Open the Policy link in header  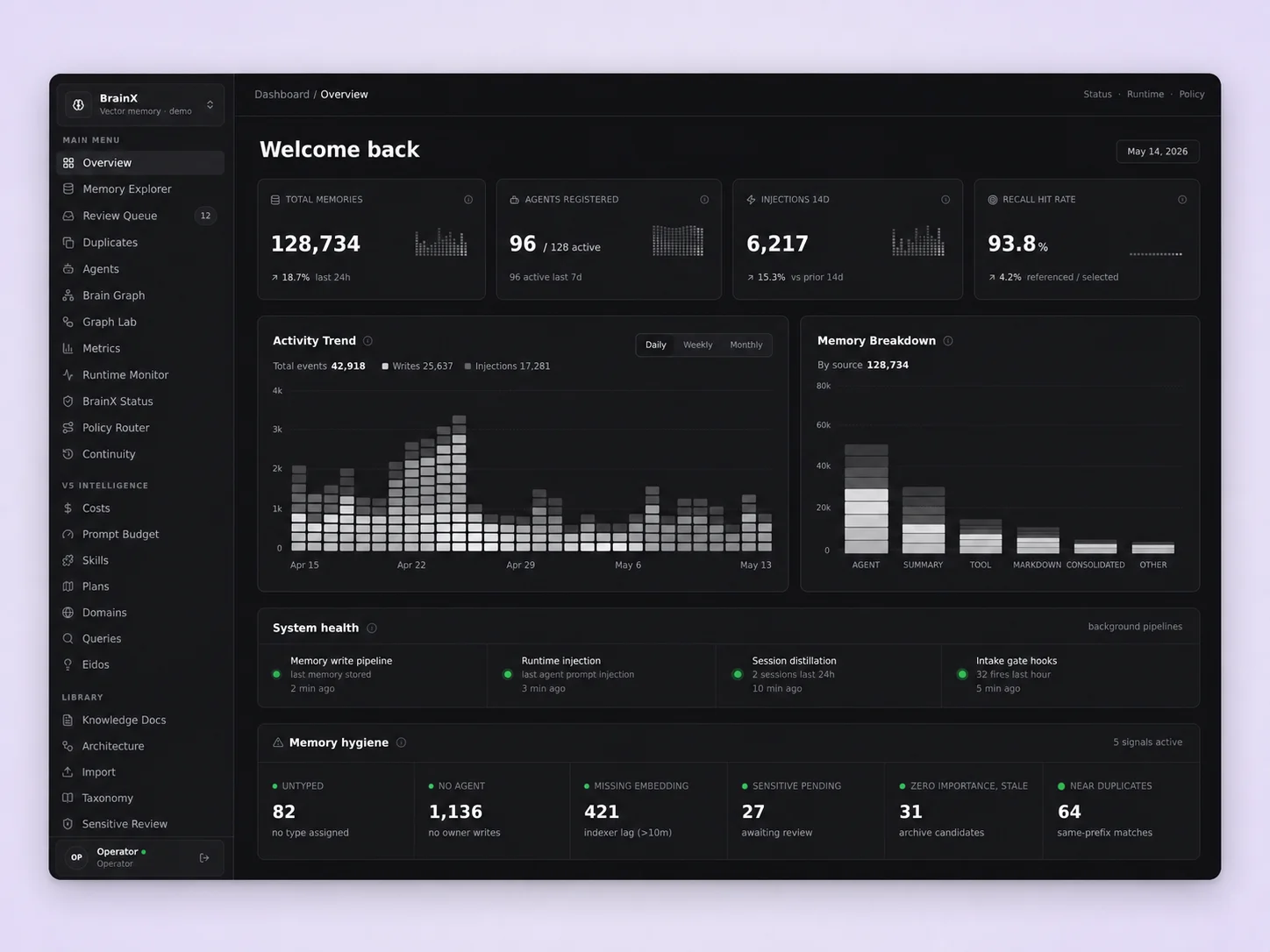[1191, 95]
